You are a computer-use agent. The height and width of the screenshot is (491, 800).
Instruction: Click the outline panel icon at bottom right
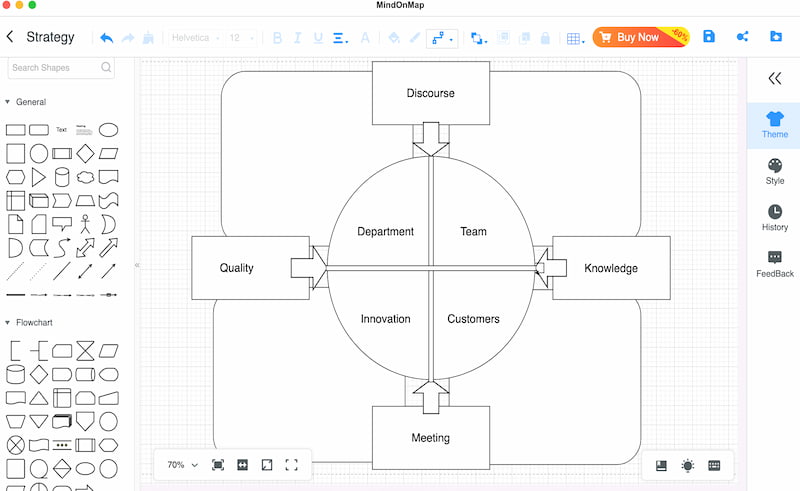pos(661,465)
